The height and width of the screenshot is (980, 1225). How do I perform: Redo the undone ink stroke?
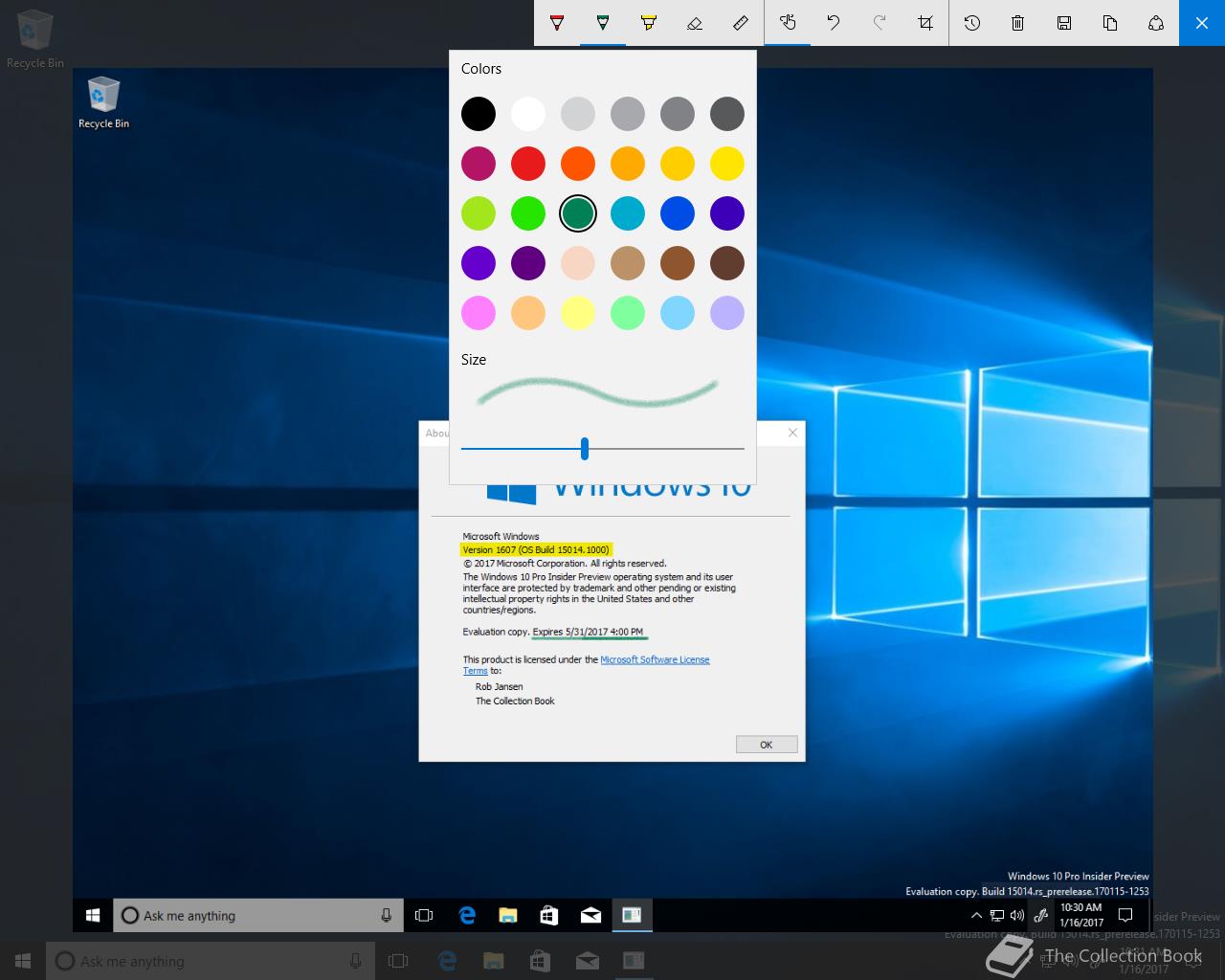(880, 23)
